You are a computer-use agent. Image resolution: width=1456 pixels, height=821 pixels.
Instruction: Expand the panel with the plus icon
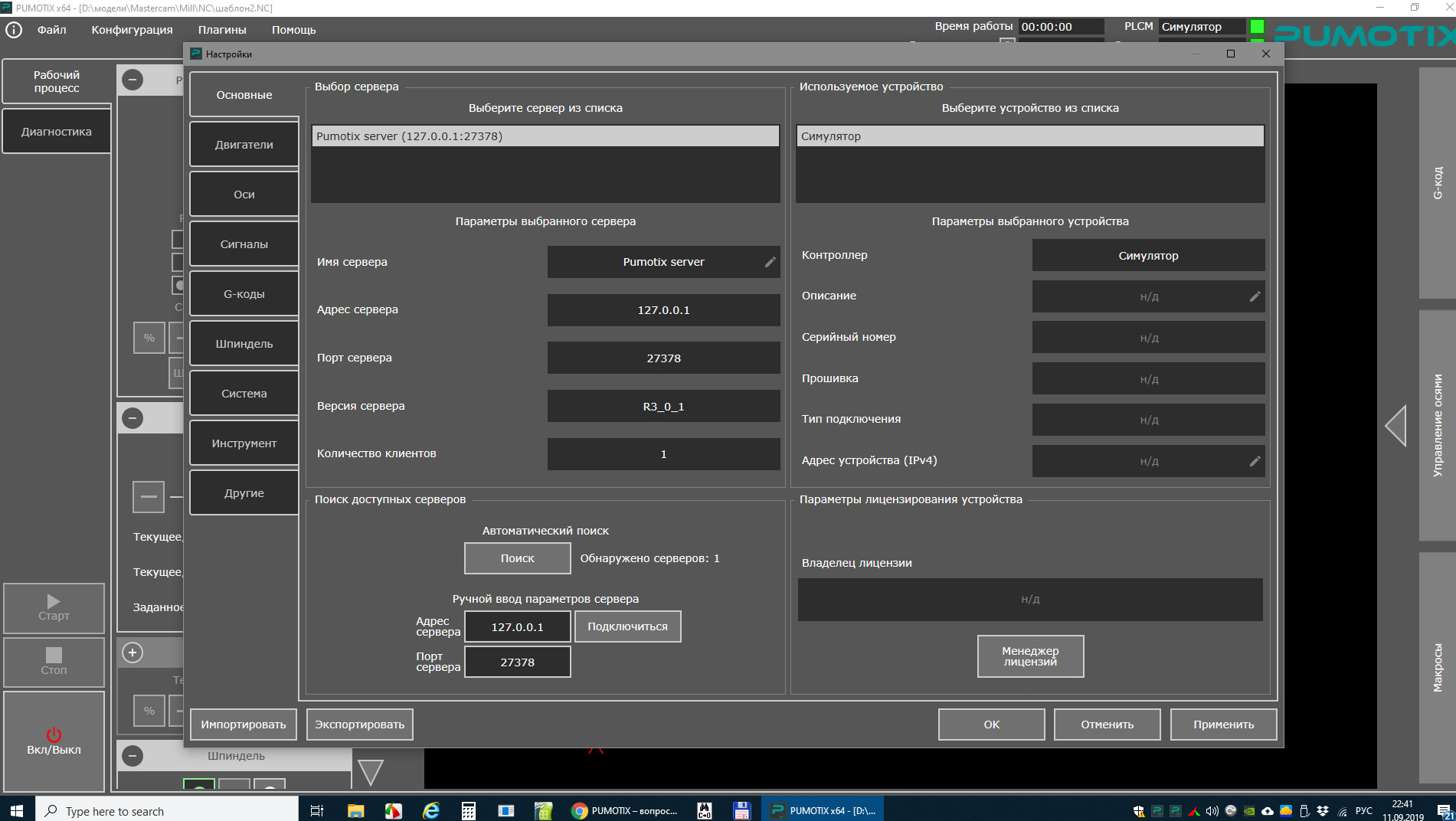pos(133,653)
